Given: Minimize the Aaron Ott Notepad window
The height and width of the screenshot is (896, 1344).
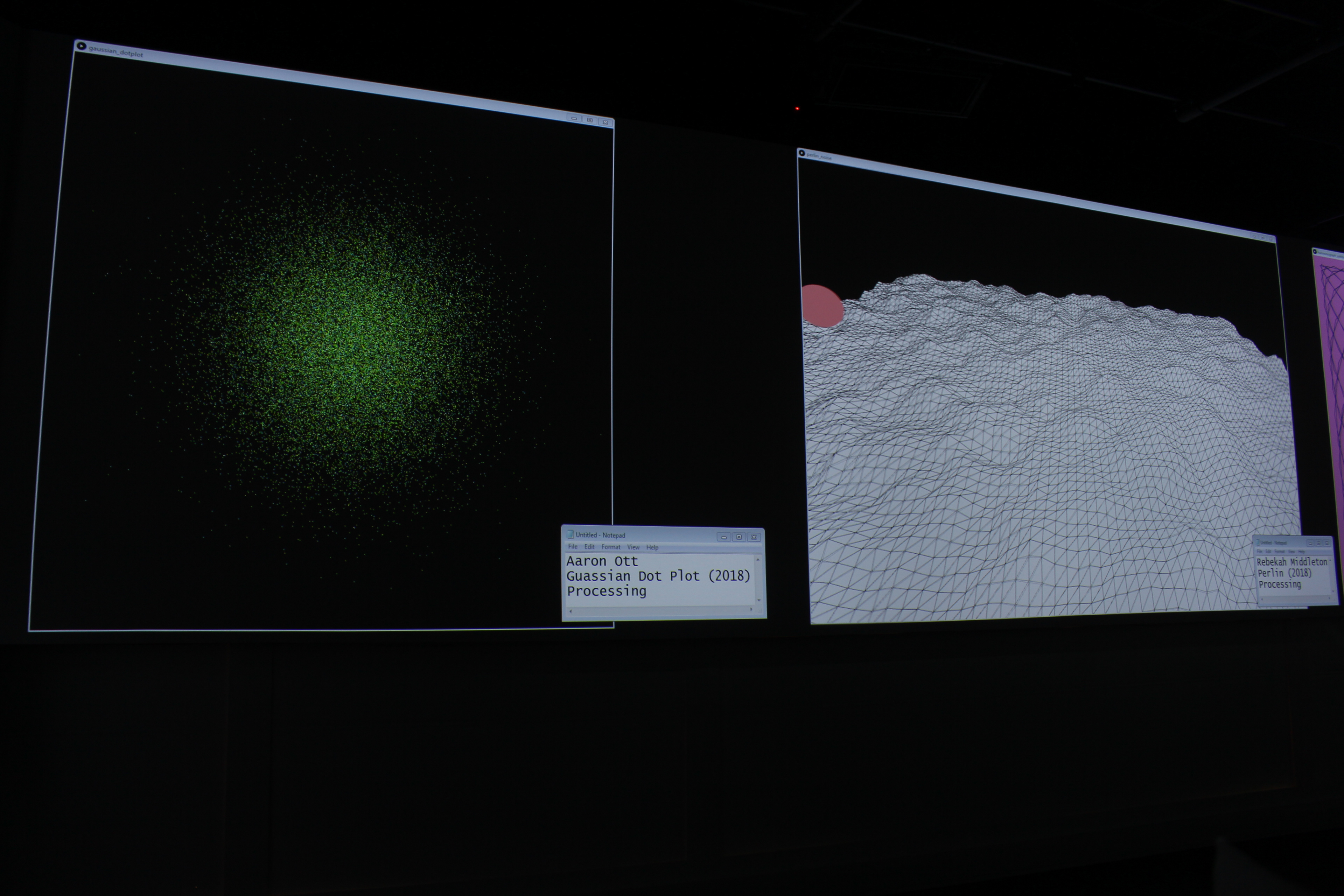Looking at the screenshot, I should tap(723, 537).
